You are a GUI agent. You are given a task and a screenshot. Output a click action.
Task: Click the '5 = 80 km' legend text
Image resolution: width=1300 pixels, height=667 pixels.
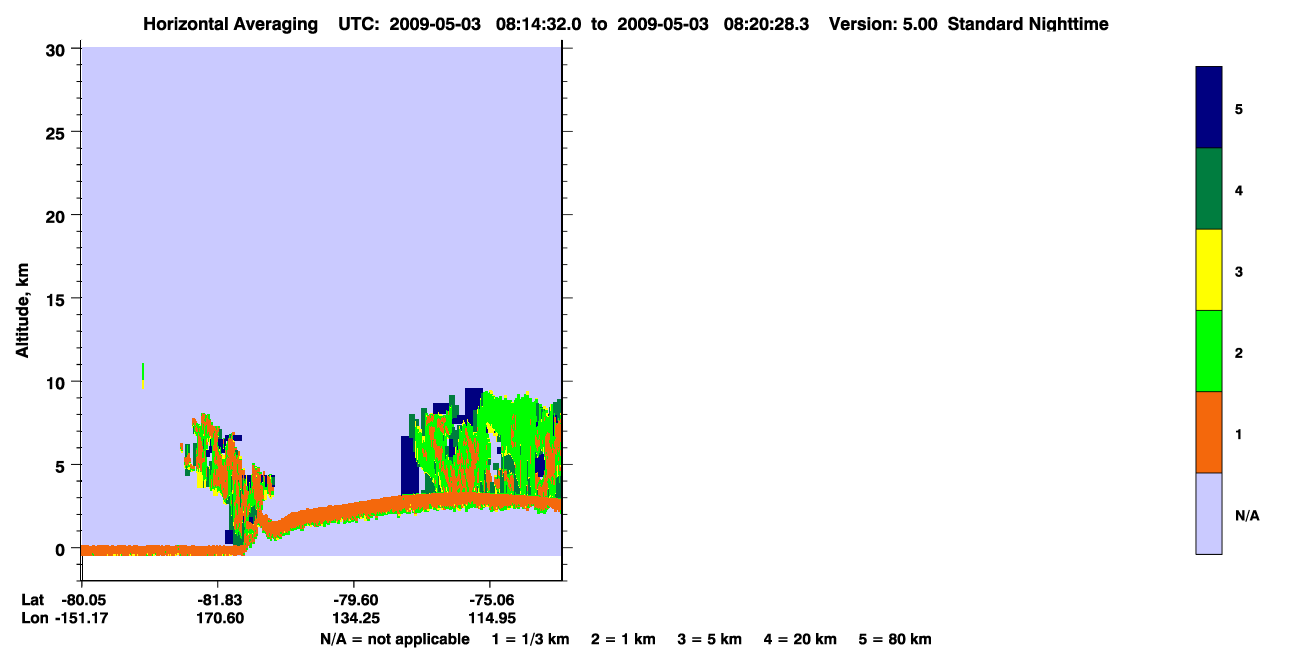click(x=895, y=639)
